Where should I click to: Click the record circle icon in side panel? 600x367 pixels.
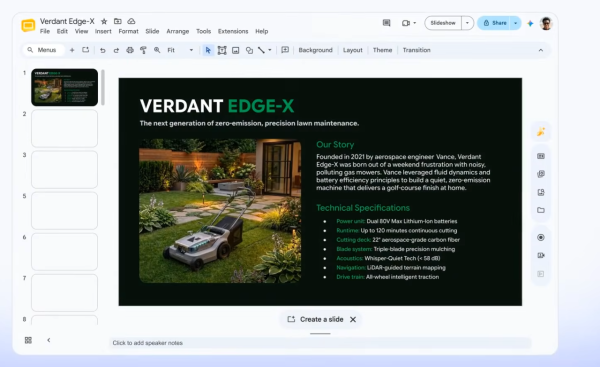(x=541, y=237)
